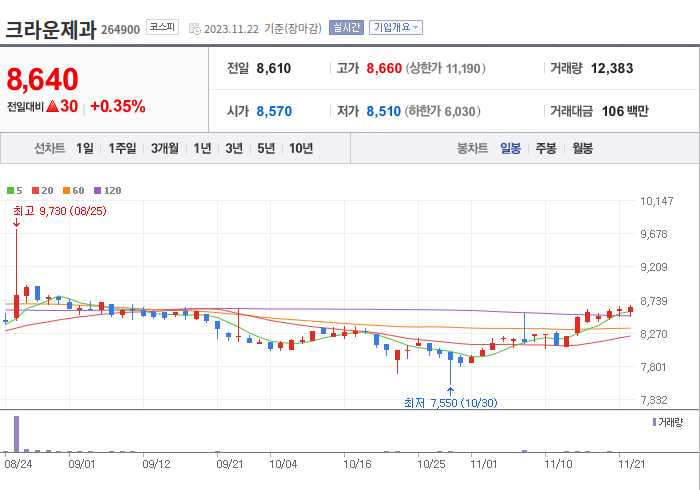
Task: Click the 최고 9,730 (08/25) marker
Action: [60, 211]
